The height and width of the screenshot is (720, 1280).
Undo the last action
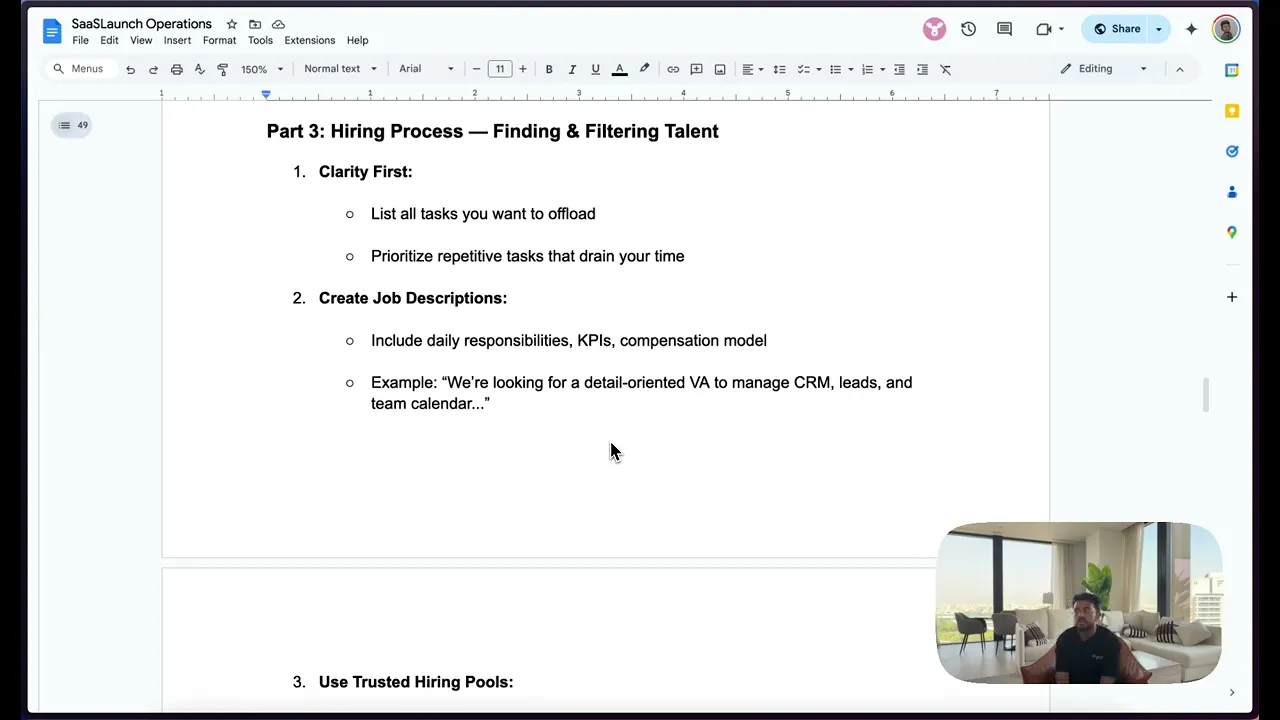tap(130, 69)
